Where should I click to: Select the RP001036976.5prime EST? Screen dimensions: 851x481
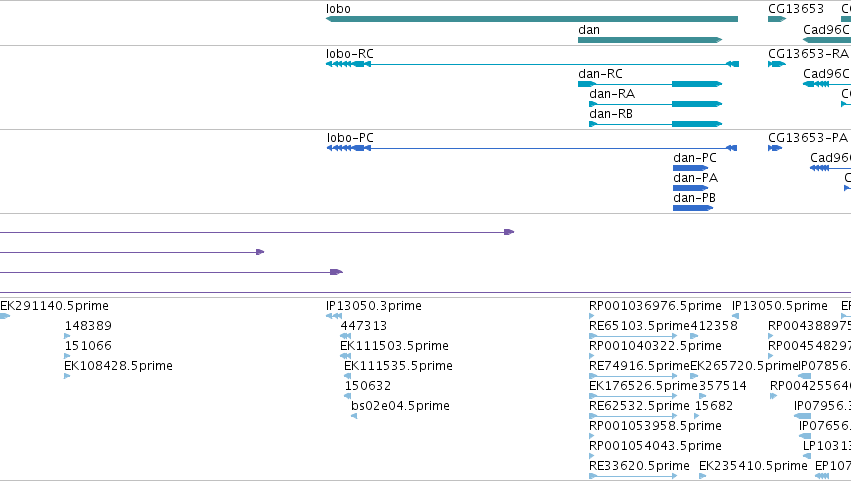coord(655,306)
